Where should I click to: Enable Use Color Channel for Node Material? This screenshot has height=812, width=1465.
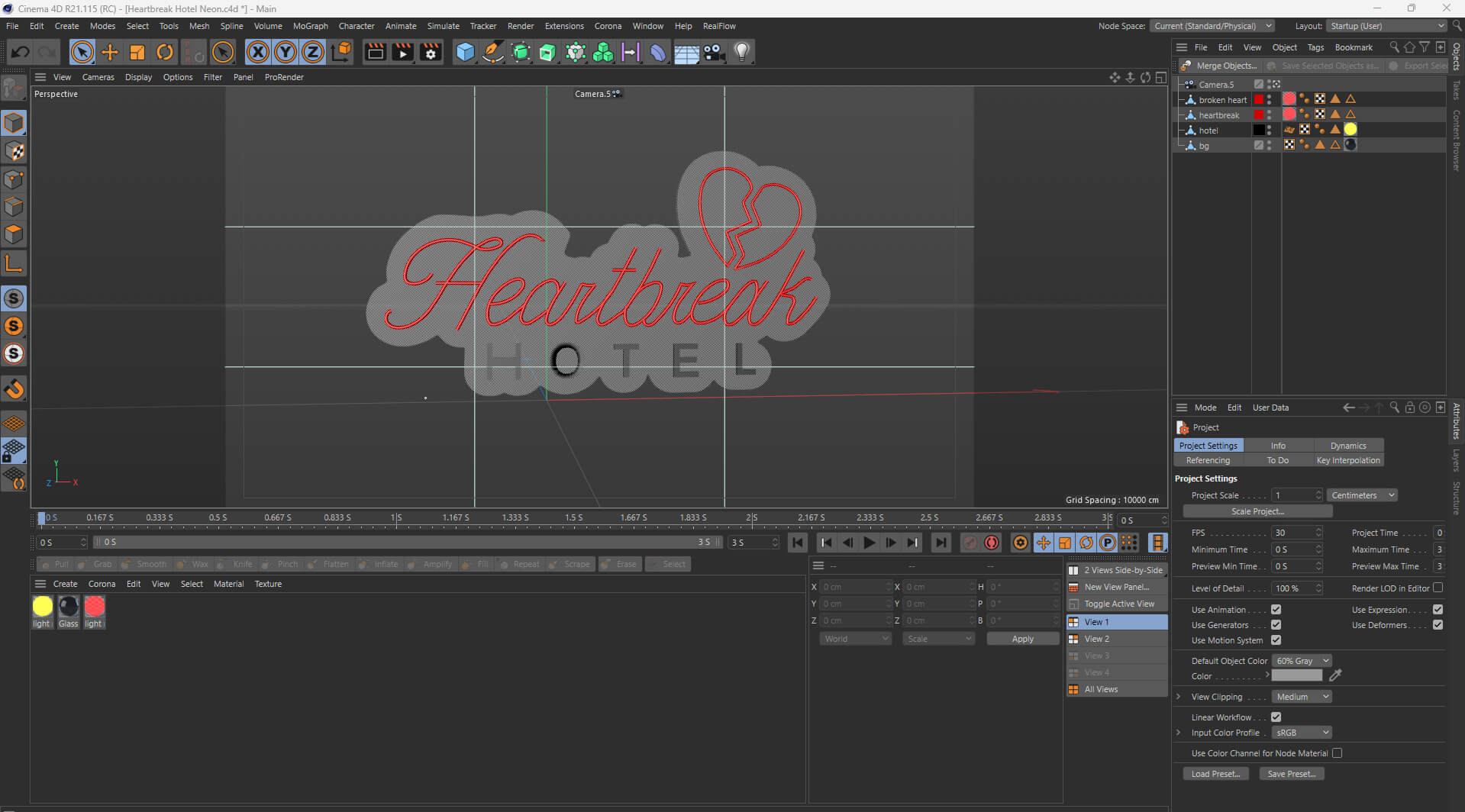tap(1337, 753)
